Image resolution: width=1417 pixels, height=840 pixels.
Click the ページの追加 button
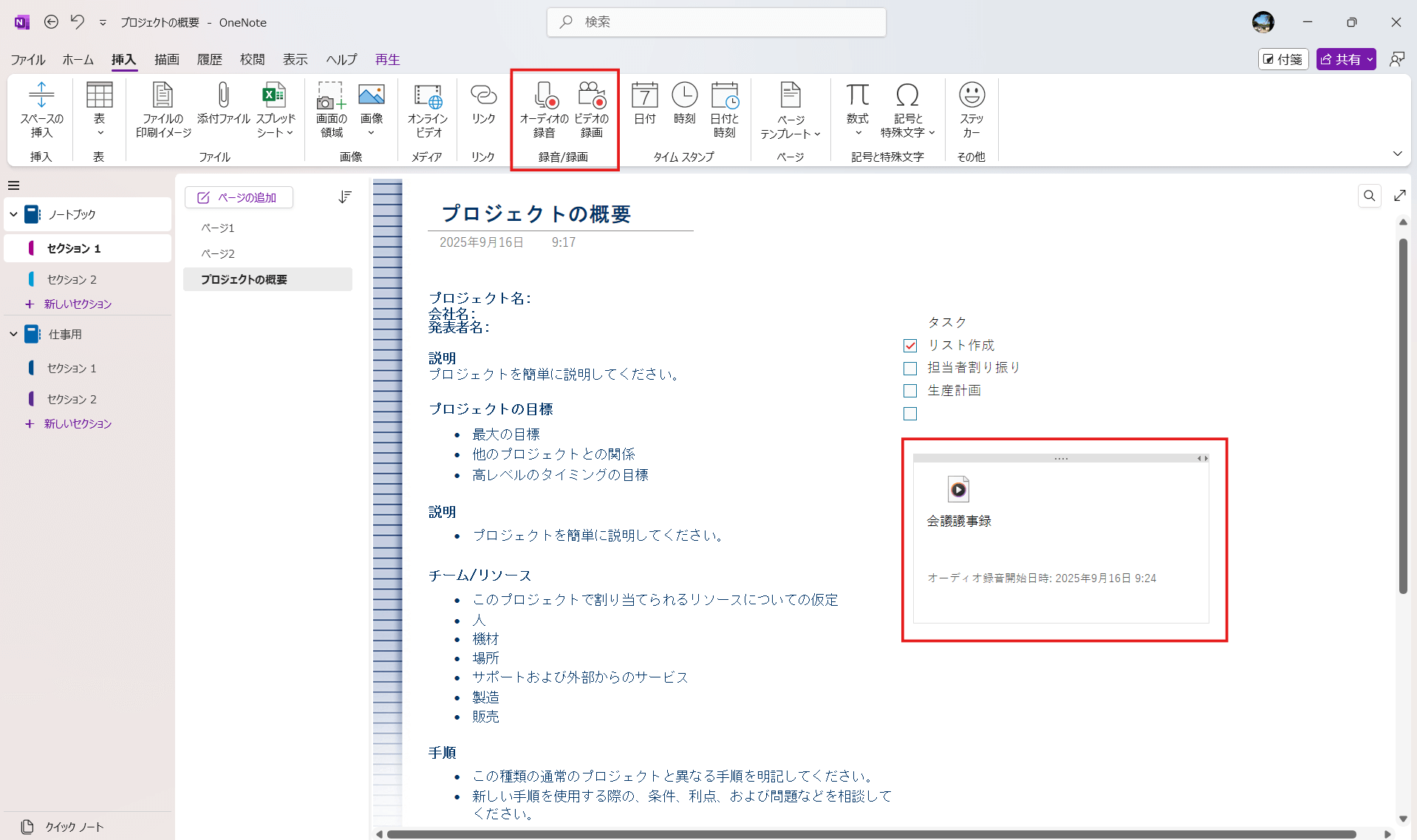[x=239, y=197]
